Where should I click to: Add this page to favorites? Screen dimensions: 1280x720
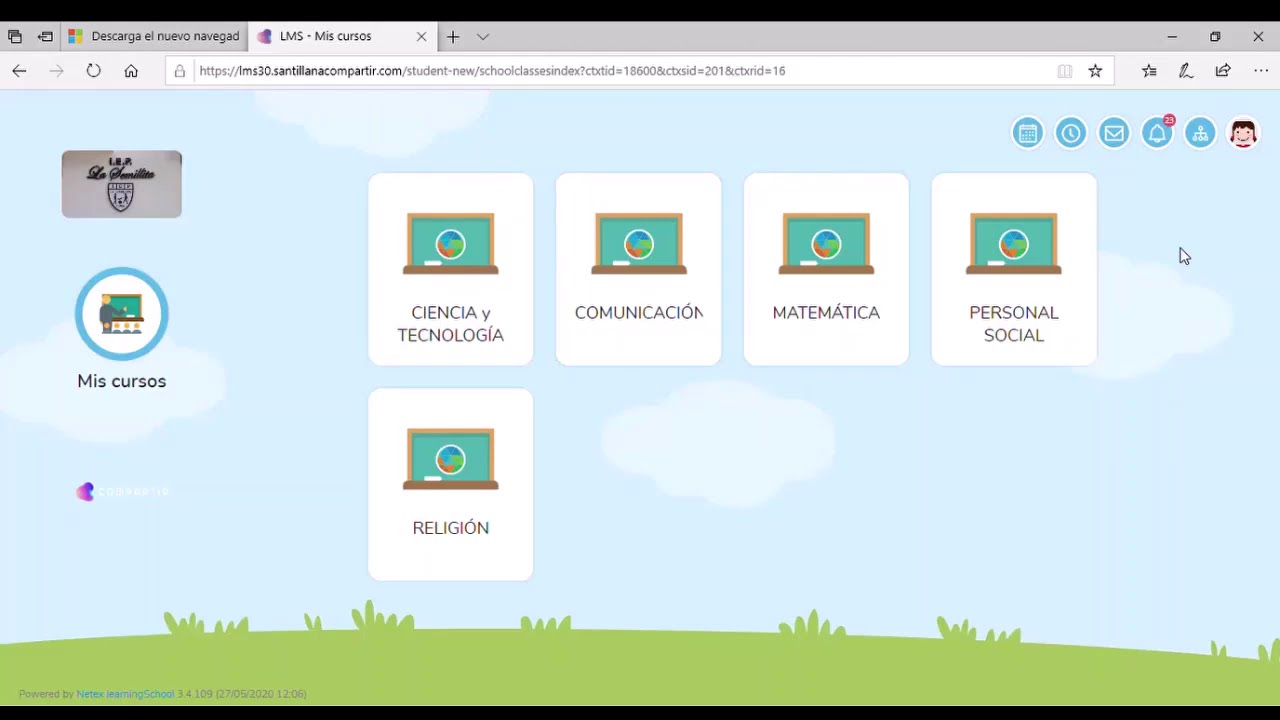(1096, 71)
